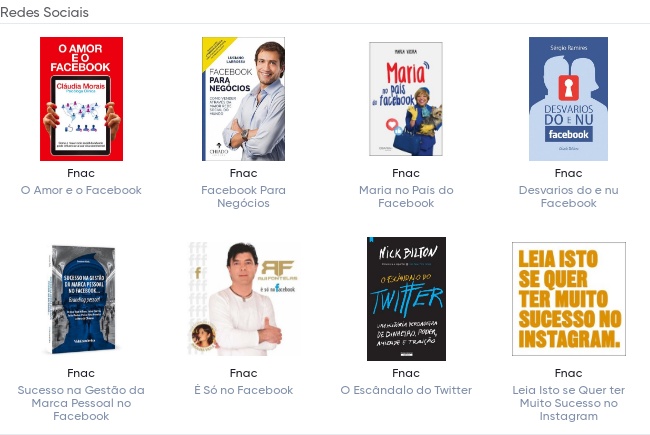Open the O Amor e o Facebook title link

click(x=81, y=190)
